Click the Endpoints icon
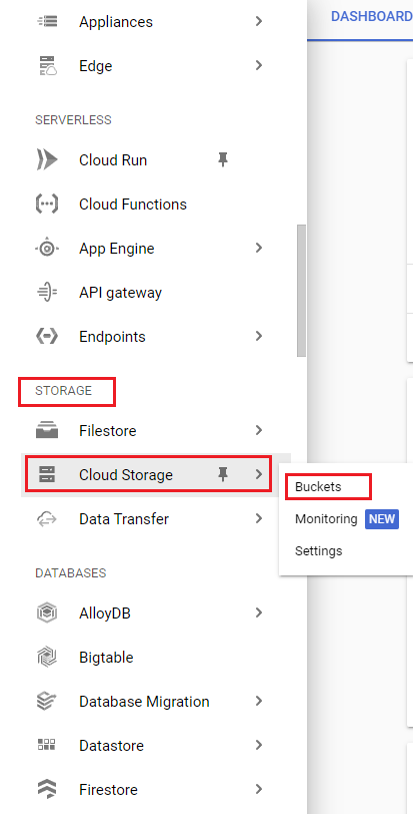This screenshot has width=419, height=814. pyautogui.click(x=47, y=336)
